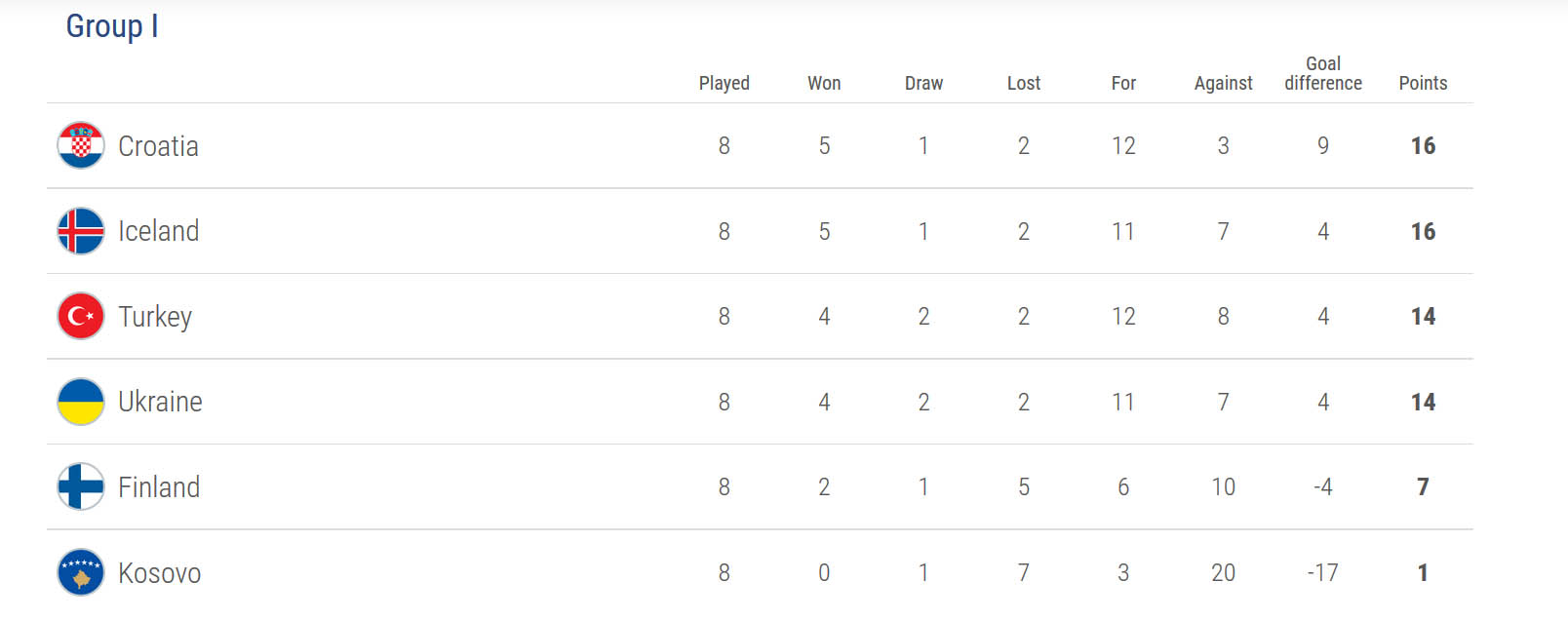1568x620 pixels.
Task: Click the Ukraine flag icon
Action: click(81, 402)
